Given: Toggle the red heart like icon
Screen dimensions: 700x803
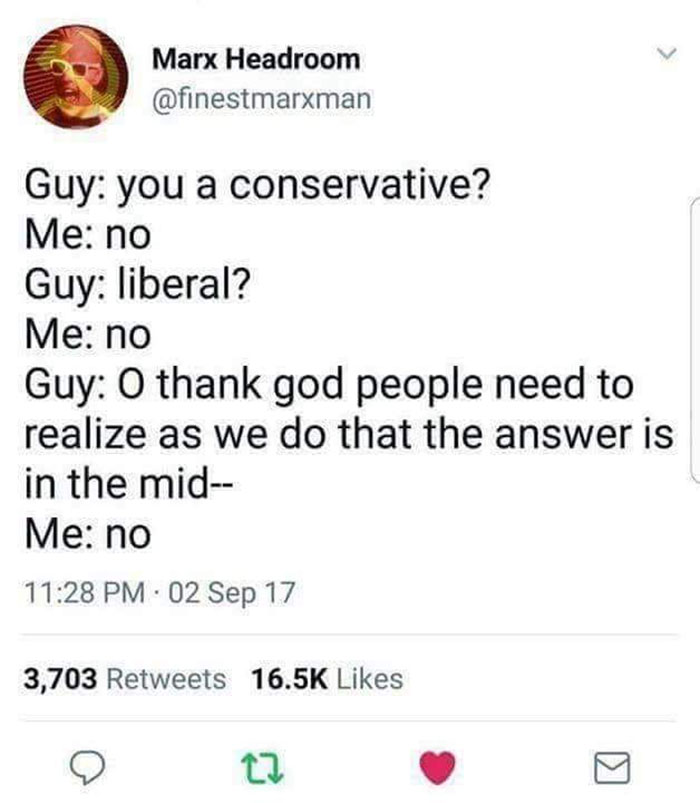Looking at the screenshot, I should click(437, 767).
